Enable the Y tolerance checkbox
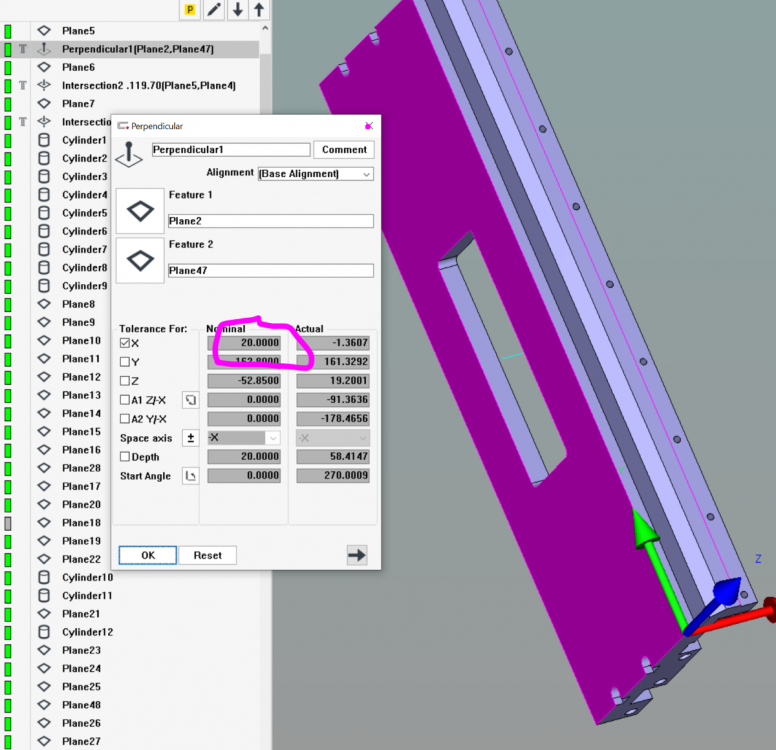 [x=125, y=362]
